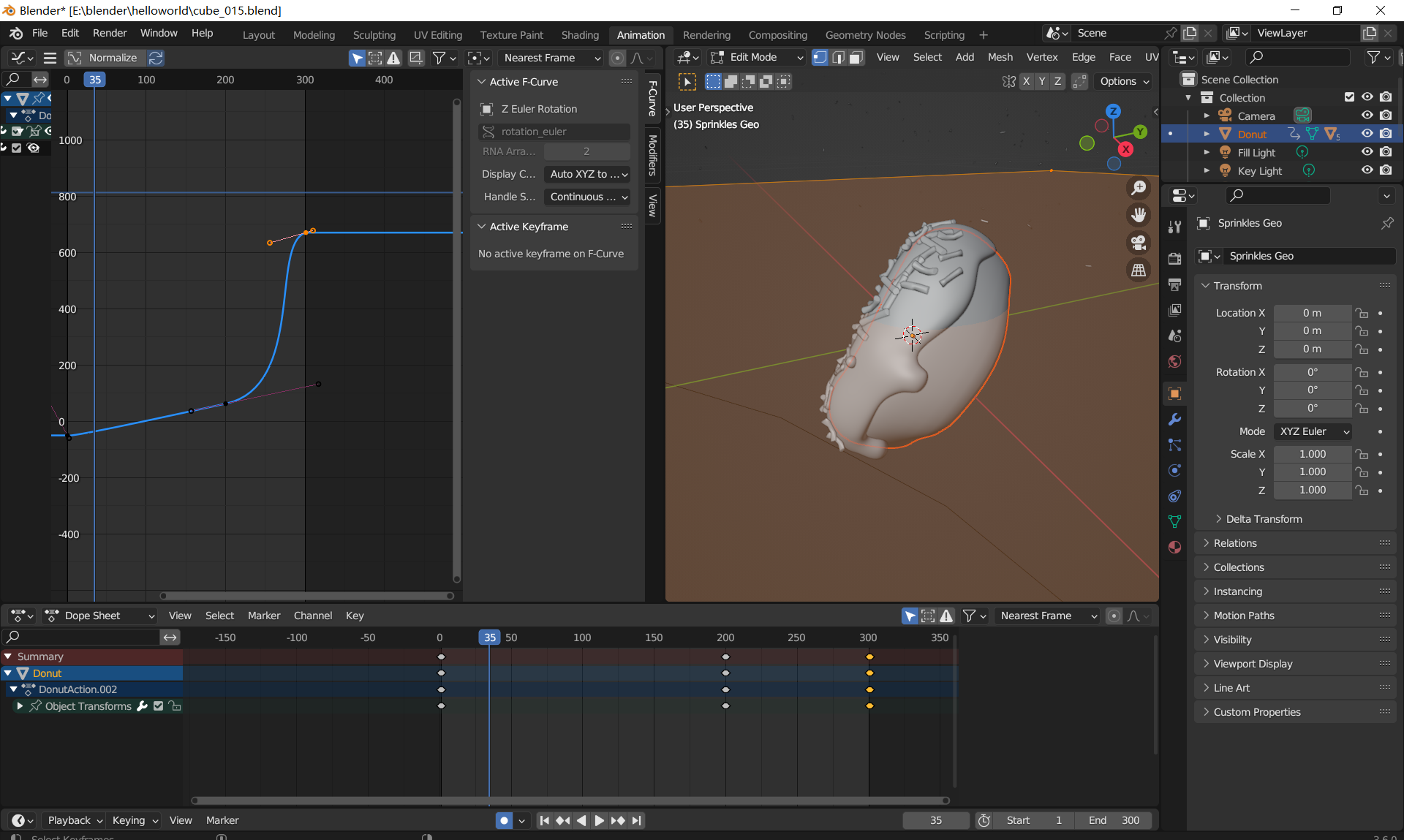Toggle Fill Light visibility in outliner
This screenshot has width=1404, height=840.
click(x=1365, y=152)
